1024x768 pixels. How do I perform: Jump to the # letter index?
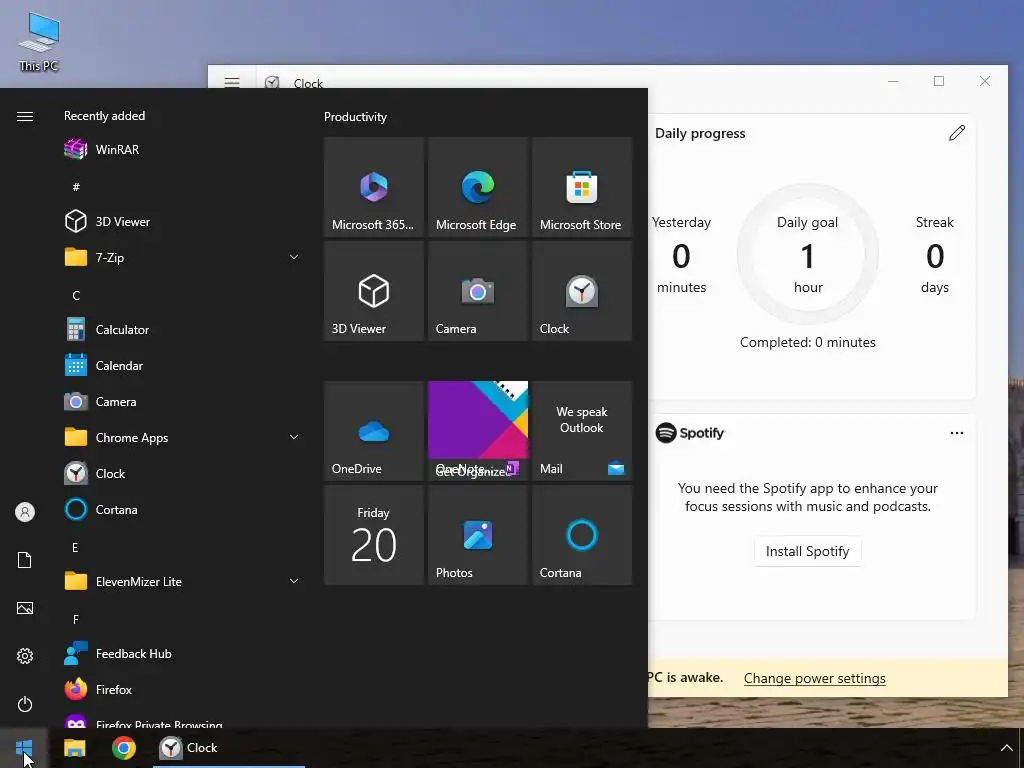(x=76, y=187)
